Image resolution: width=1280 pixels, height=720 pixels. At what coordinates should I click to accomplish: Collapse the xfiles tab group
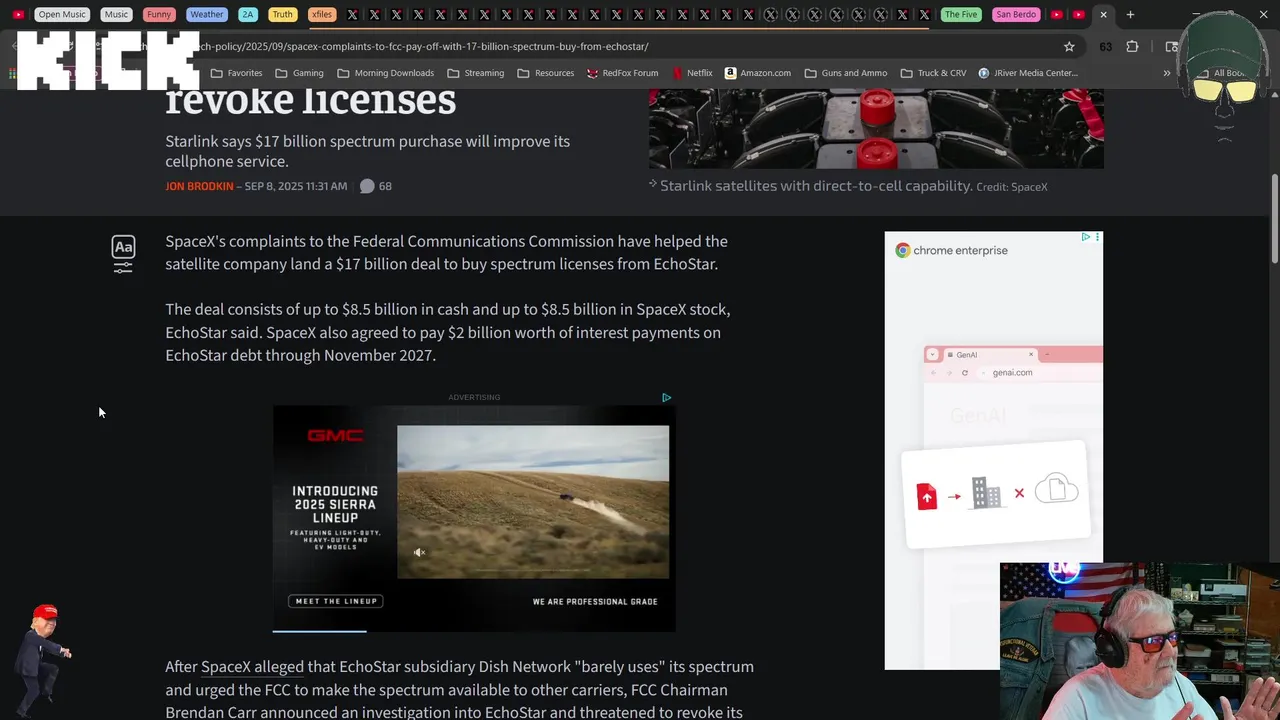321,15
